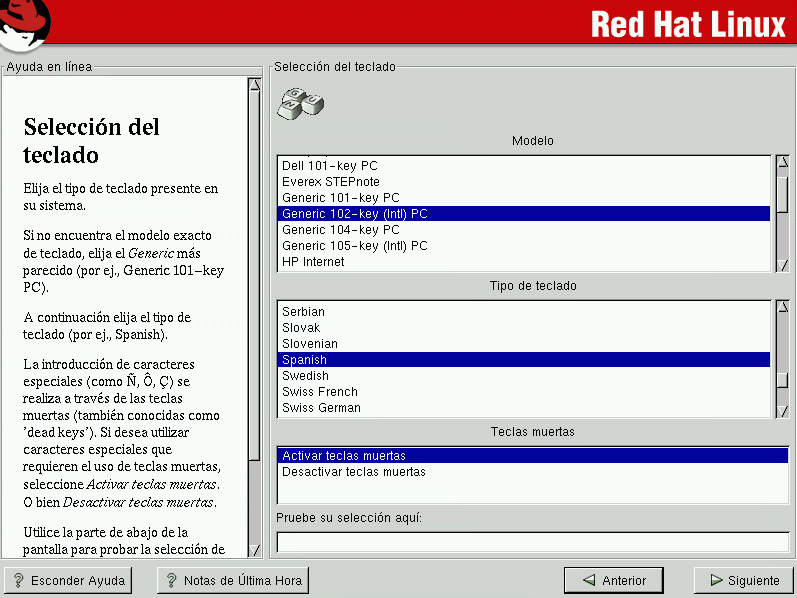Pick Swiss German keyboard layout

[321, 408]
